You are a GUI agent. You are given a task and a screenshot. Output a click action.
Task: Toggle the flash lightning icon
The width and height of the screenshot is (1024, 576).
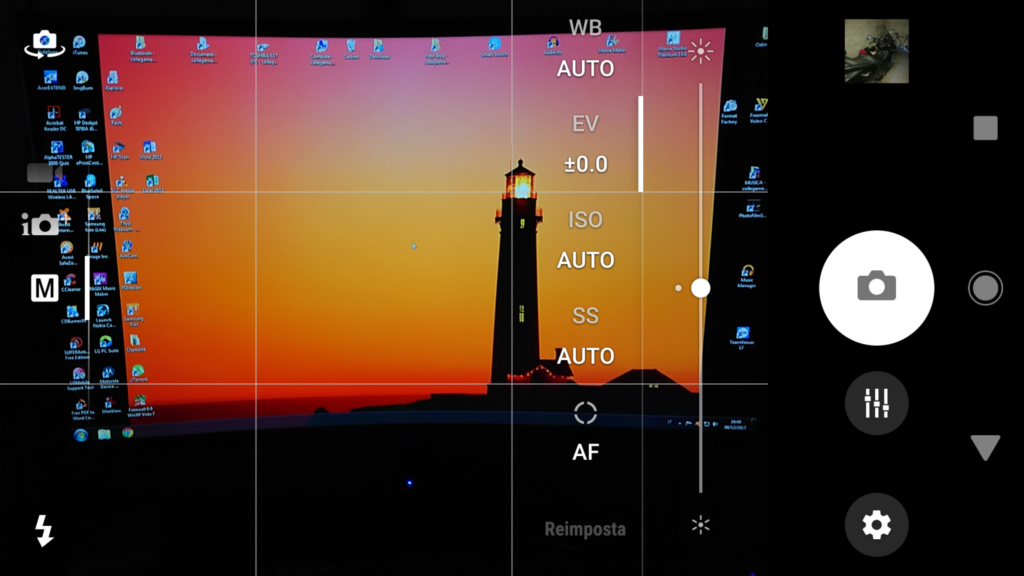[x=44, y=530]
